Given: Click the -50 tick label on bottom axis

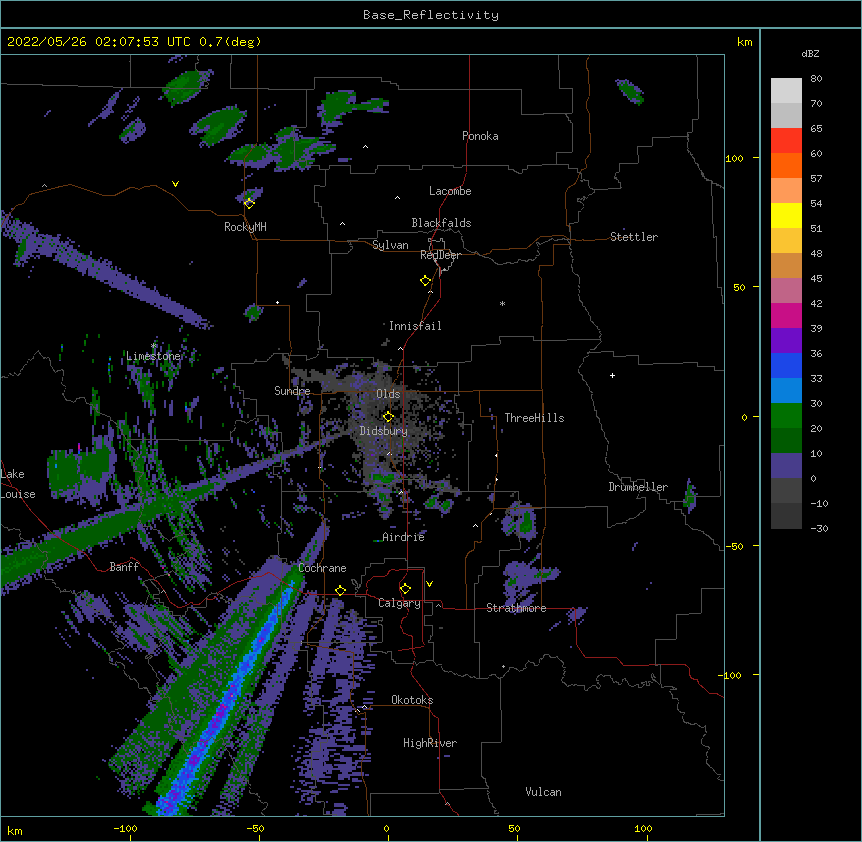Looking at the screenshot, I should point(255,828).
